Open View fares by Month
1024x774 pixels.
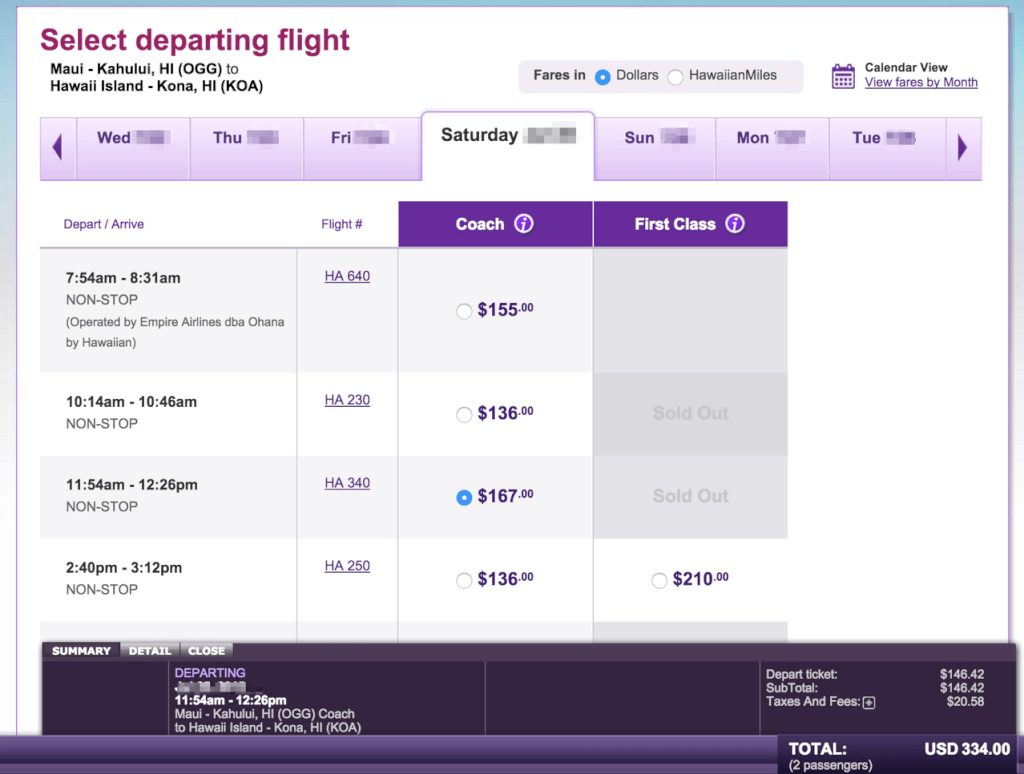tap(921, 82)
